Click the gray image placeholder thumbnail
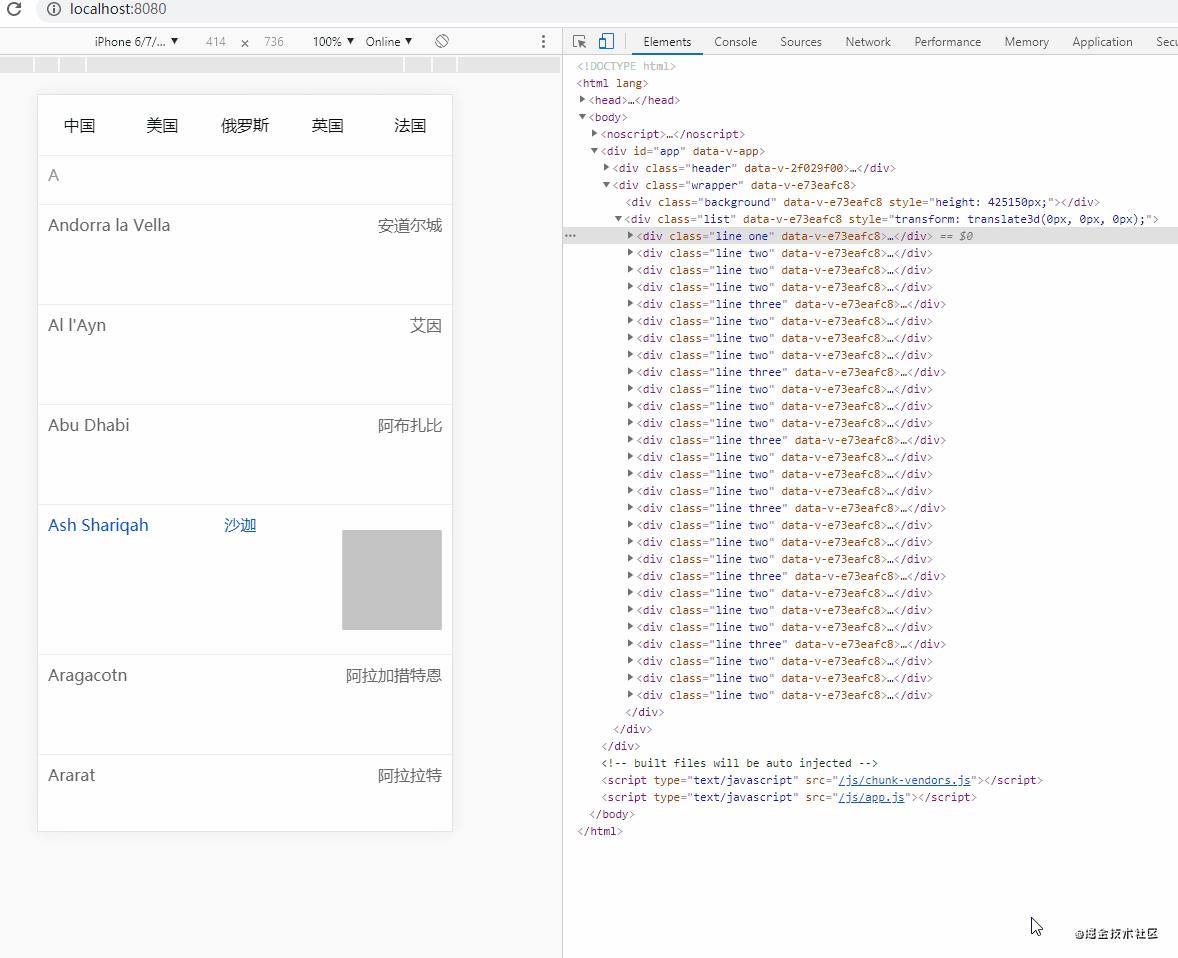 coord(392,580)
